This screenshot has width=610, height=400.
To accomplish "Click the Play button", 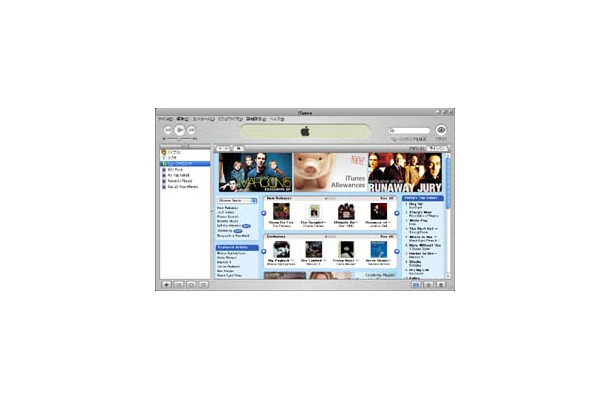I will 179,130.
